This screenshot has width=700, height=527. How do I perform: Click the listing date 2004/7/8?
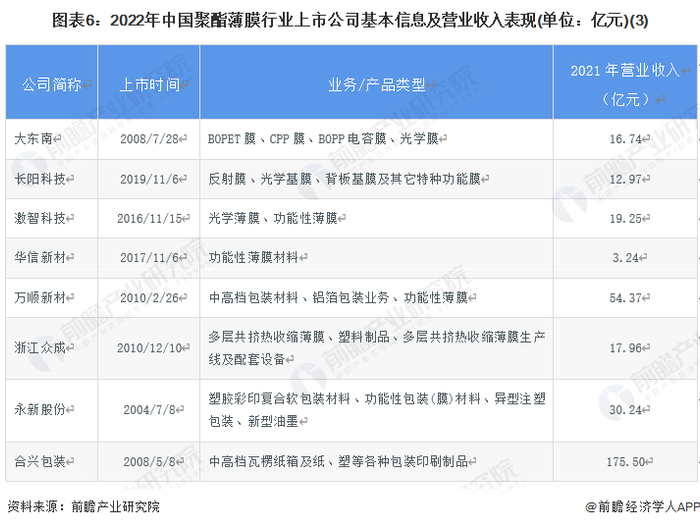pos(149,410)
